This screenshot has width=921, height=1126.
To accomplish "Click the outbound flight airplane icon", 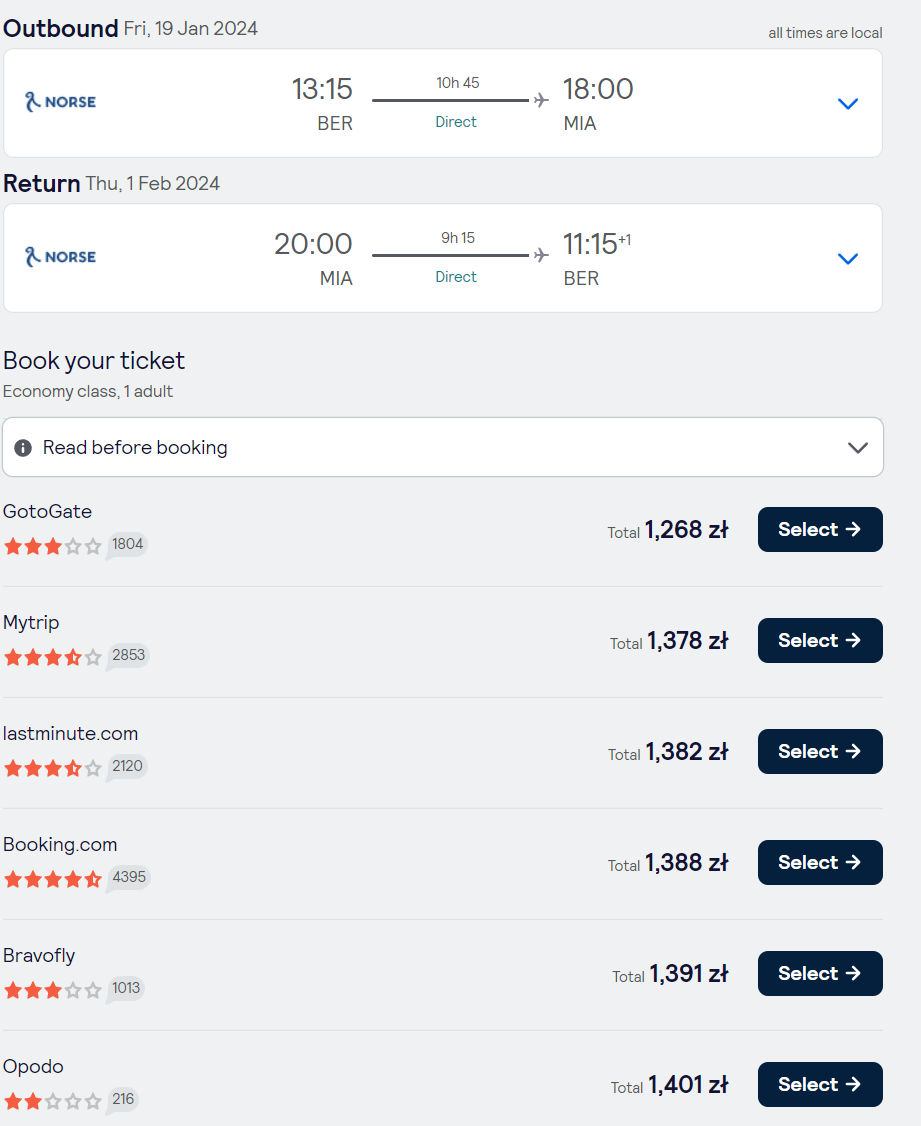I will click(541, 100).
